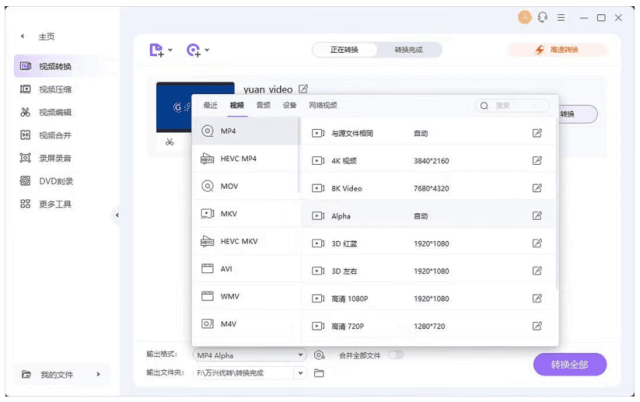
Task: Open the 视频 format tab
Action: pos(237,105)
